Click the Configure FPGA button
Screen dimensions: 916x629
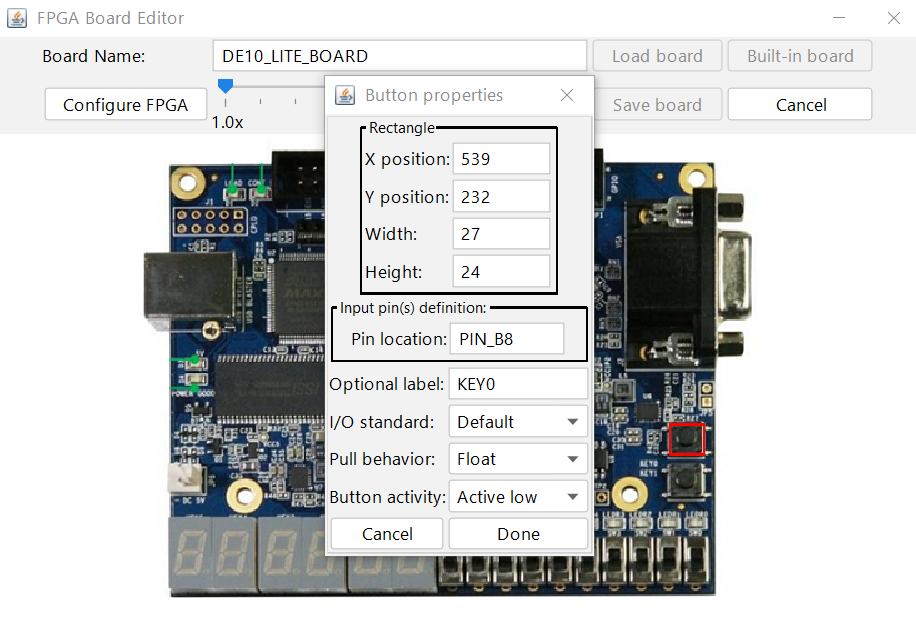tap(125, 105)
